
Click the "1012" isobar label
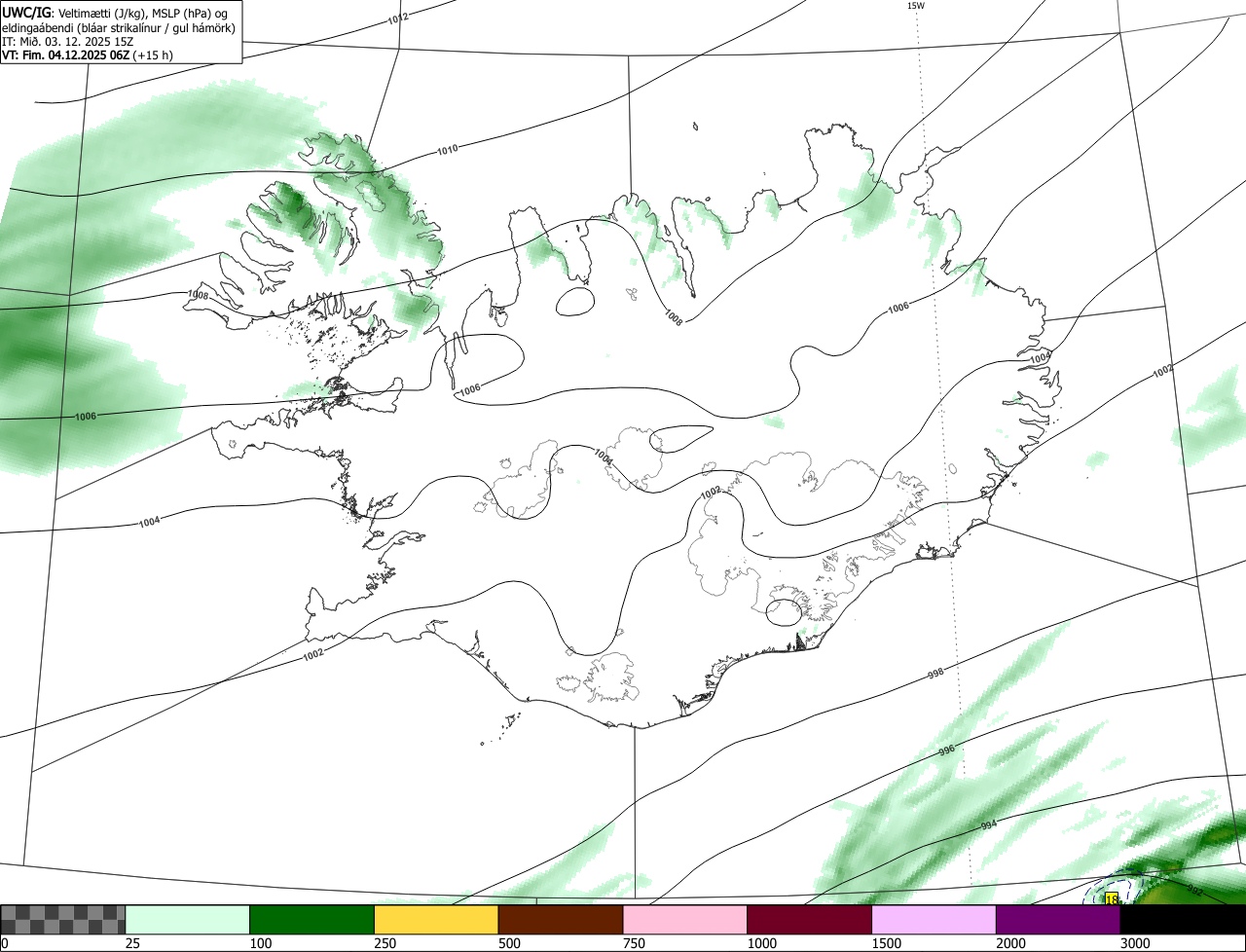(398, 18)
